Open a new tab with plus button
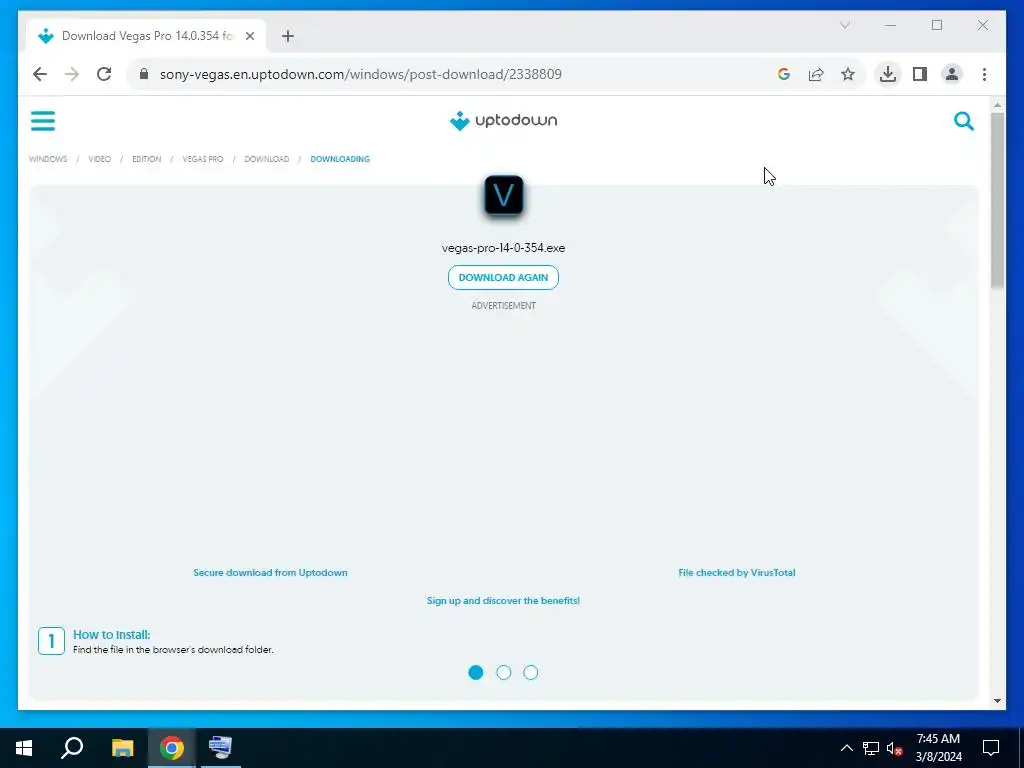The image size is (1024, 768). [x=288, y=36]
